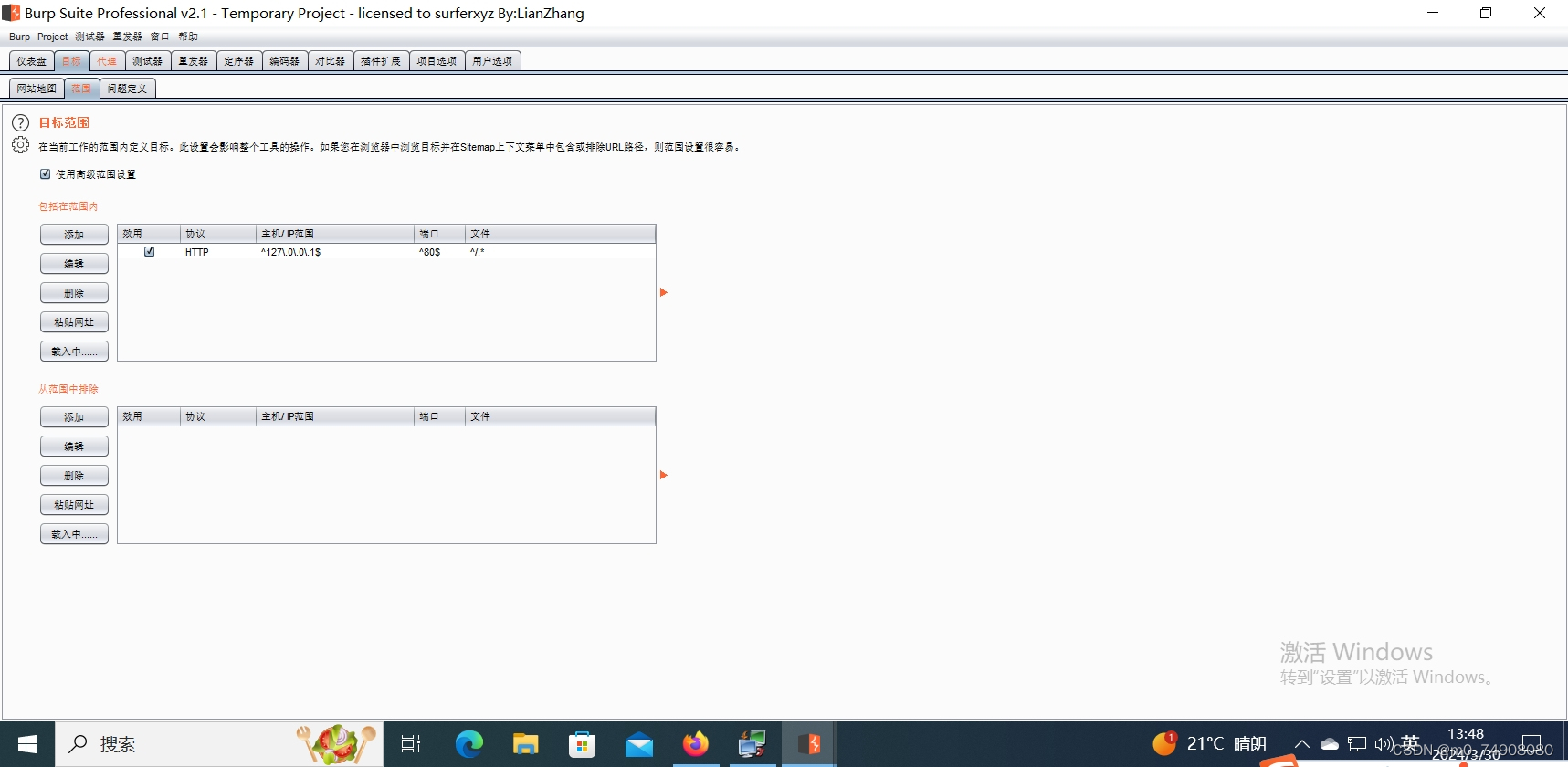Click the orange arrow beside the exclude-from-scope table
Viewport: 1568px width, 767px height.
[x=664, y=475]
